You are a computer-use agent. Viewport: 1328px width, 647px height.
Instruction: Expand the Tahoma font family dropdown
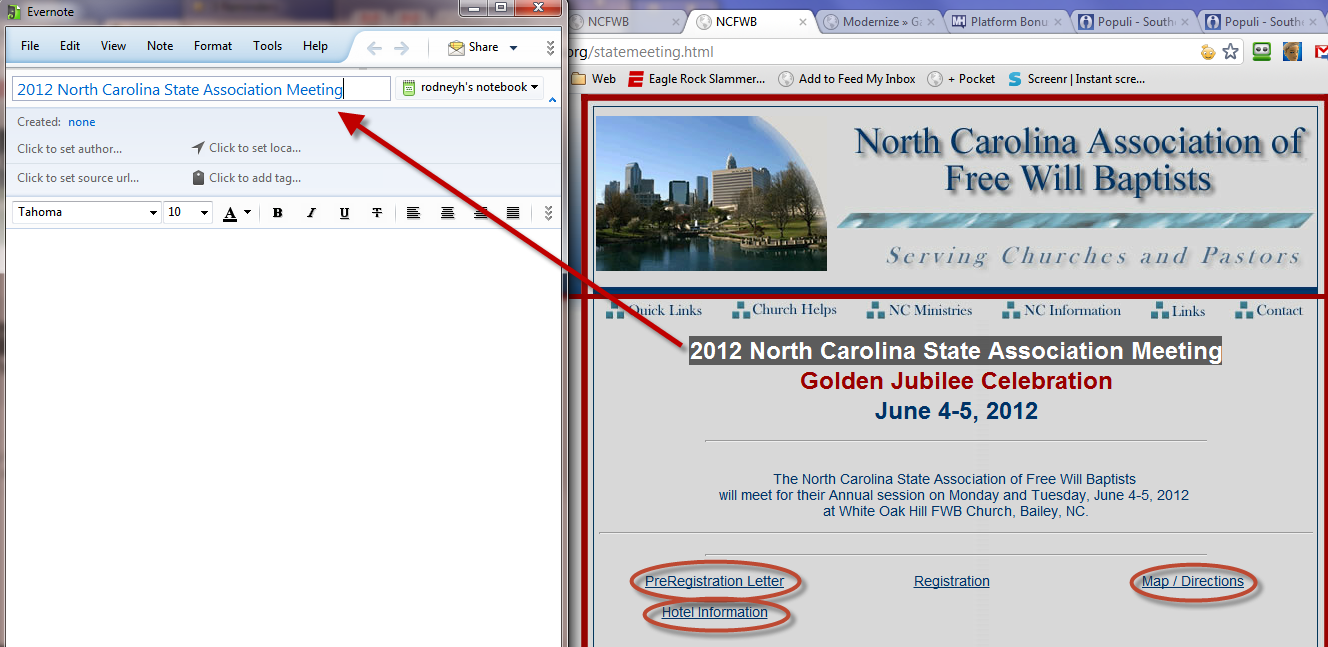pos(153,213)
